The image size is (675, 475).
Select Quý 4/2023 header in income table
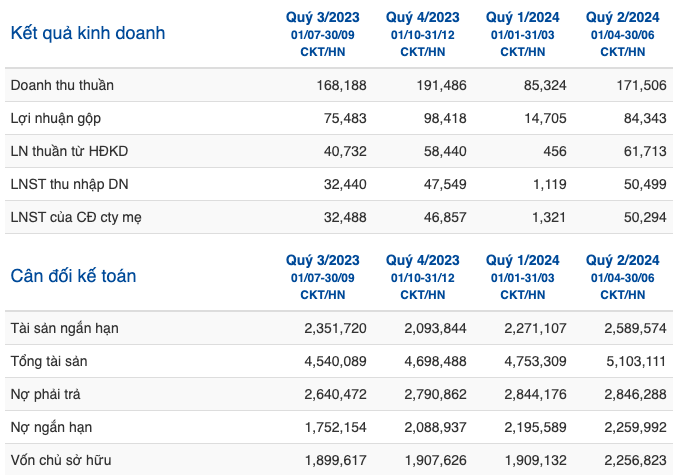tap(422, 17)
